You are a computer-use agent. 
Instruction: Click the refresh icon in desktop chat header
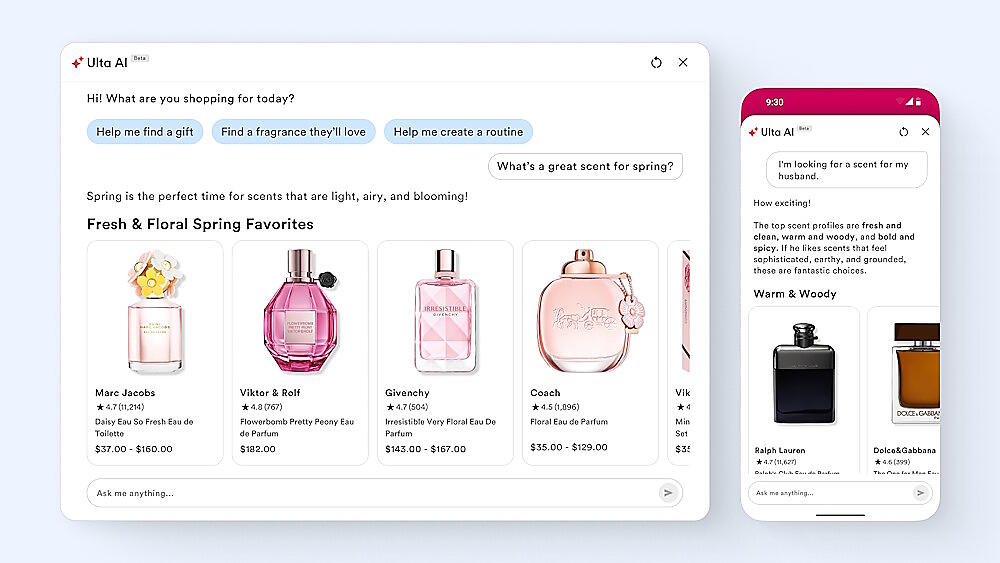click(x=656, y=62)
